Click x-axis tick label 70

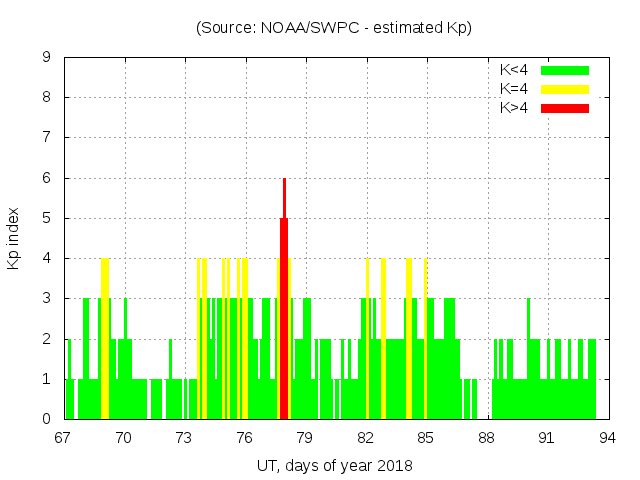[124, 437]
